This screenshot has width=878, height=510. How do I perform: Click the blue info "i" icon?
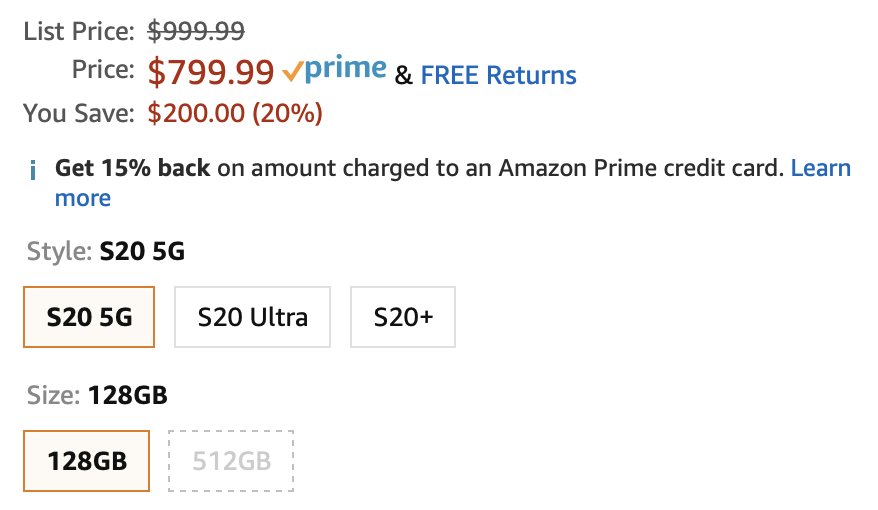click(x=33, y=170)
